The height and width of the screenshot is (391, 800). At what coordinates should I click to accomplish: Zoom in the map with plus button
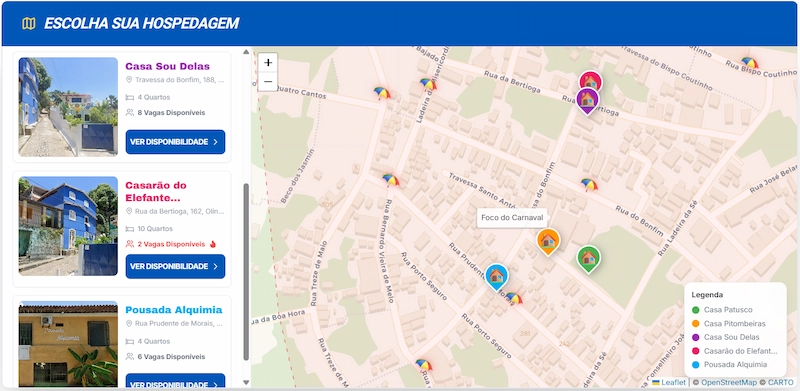(x=268, y=63)
